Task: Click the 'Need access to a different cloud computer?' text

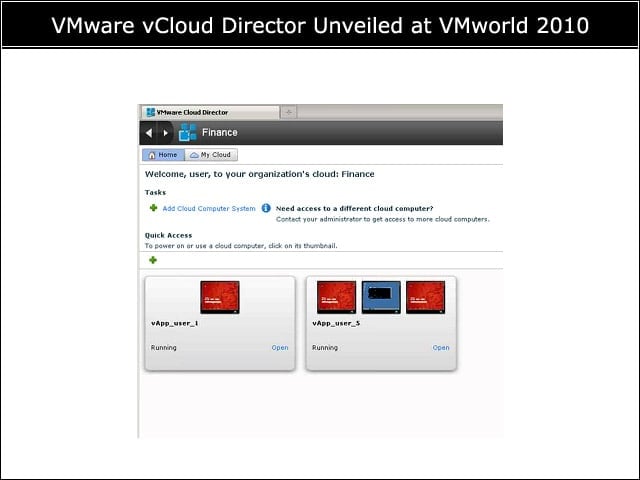Action: 354,209
